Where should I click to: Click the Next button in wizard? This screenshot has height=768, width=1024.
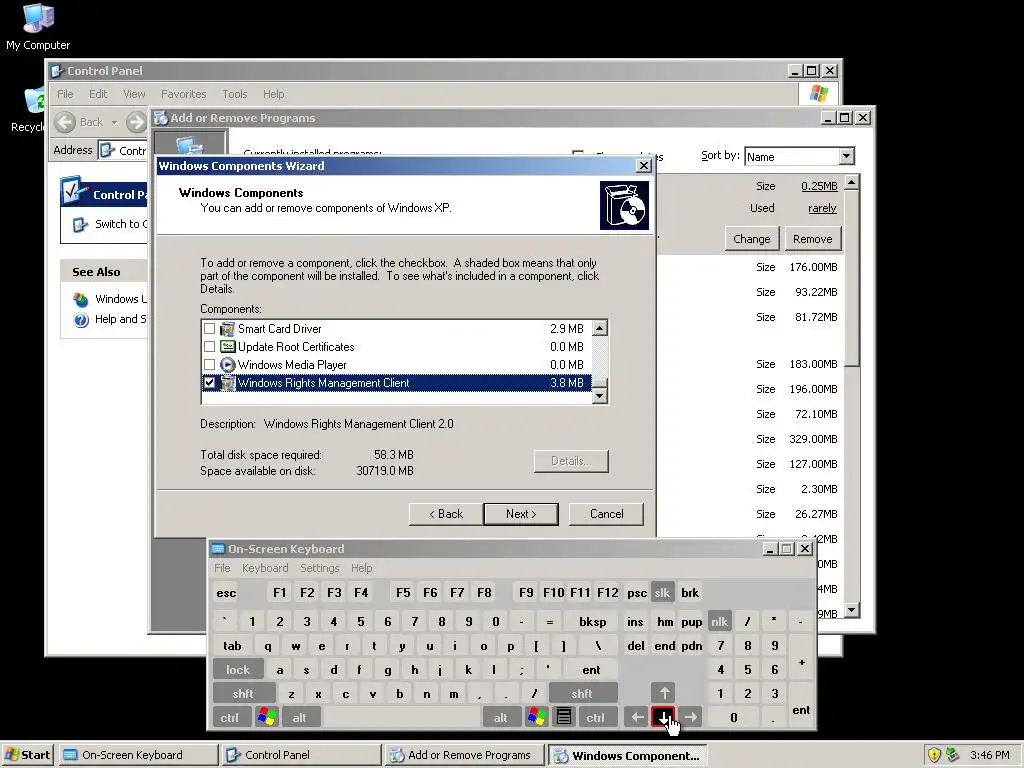521,514
